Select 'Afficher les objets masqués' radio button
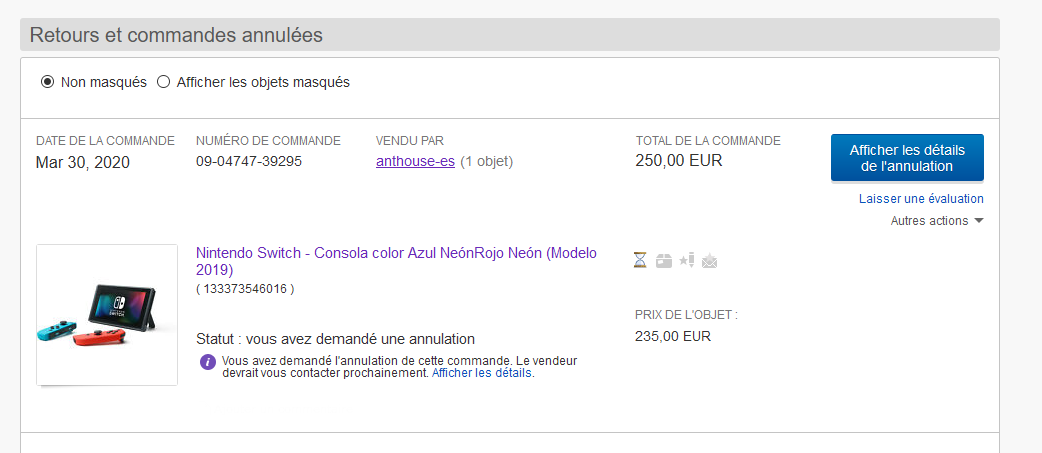Screen dimensions: 1042x453 pyautogui.click(x=163, y=82)
